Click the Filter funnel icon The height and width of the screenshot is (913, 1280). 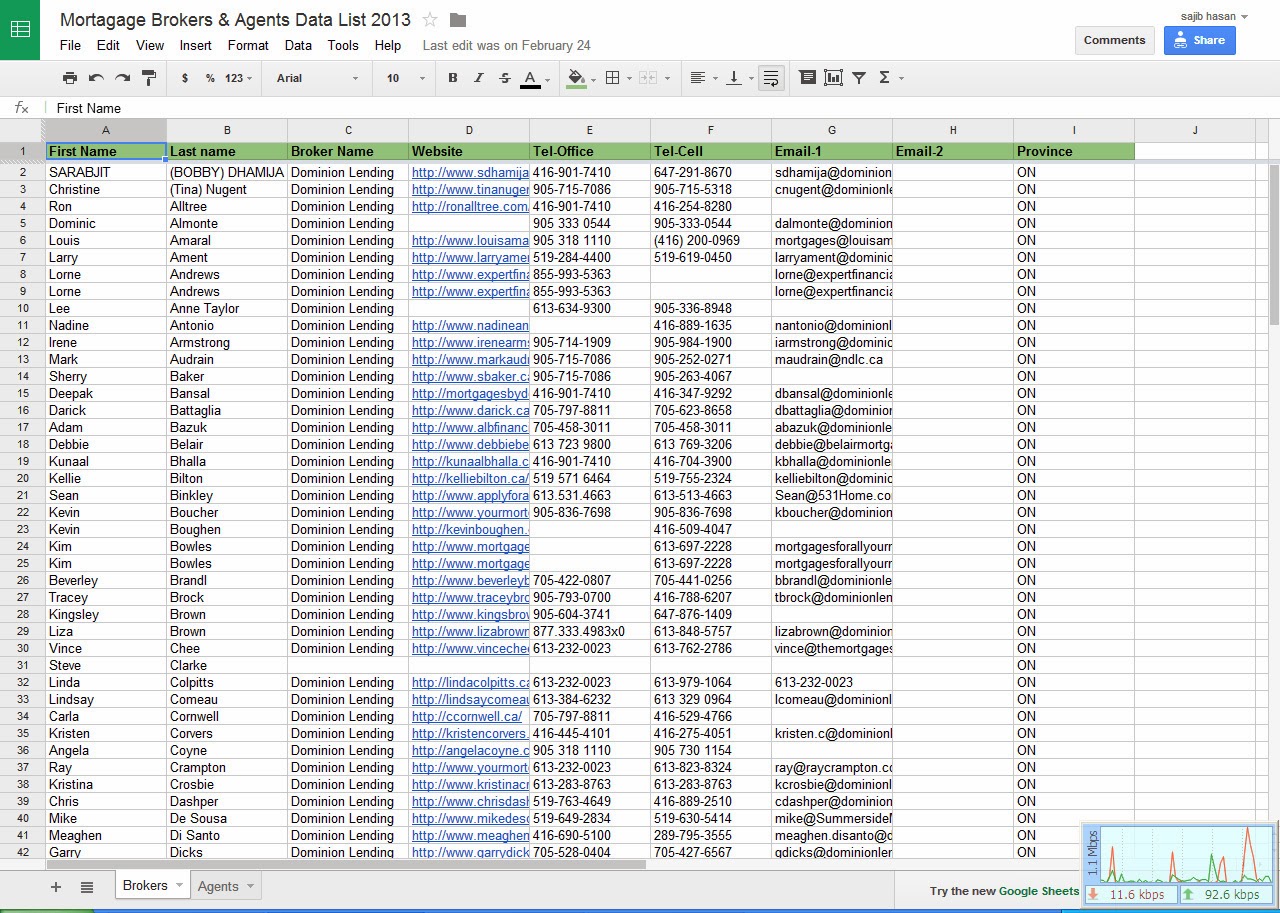859,78
